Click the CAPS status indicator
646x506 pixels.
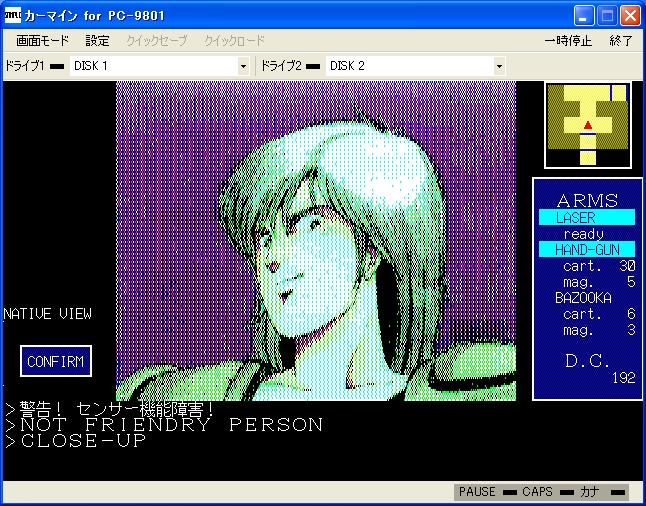point(548,492)
